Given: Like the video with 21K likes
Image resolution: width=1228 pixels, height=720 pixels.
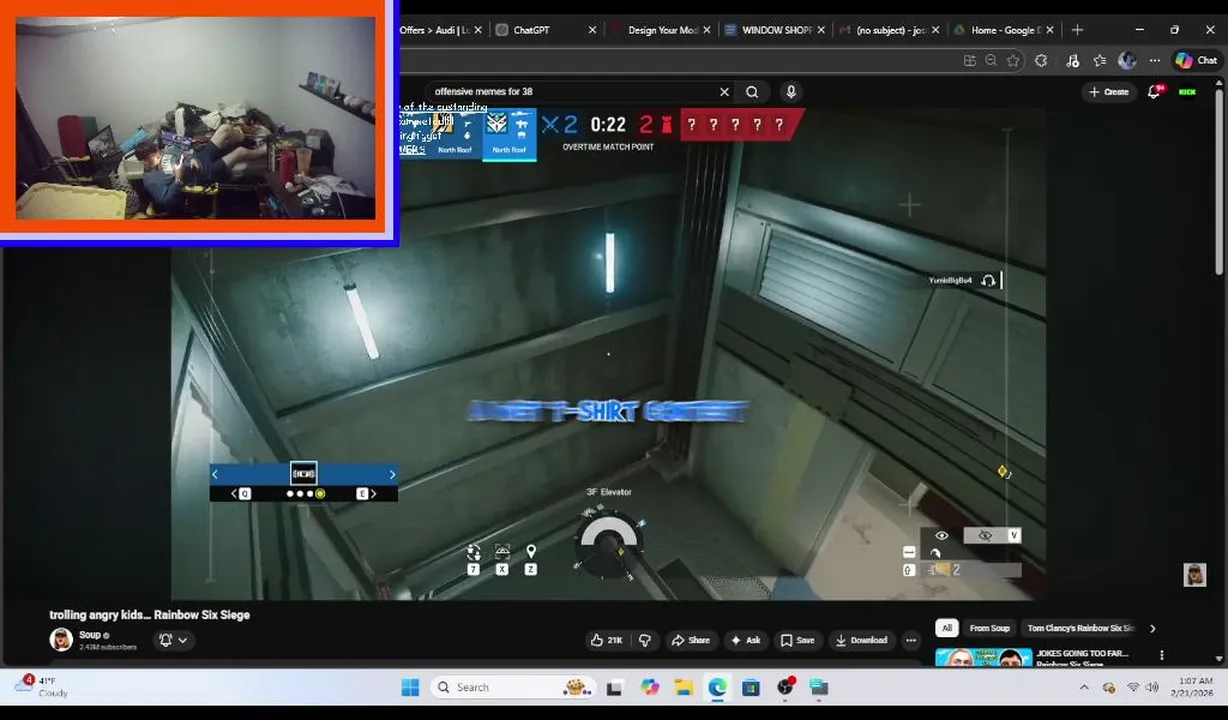Looking at the screenshot, I should tap(608, 640).
